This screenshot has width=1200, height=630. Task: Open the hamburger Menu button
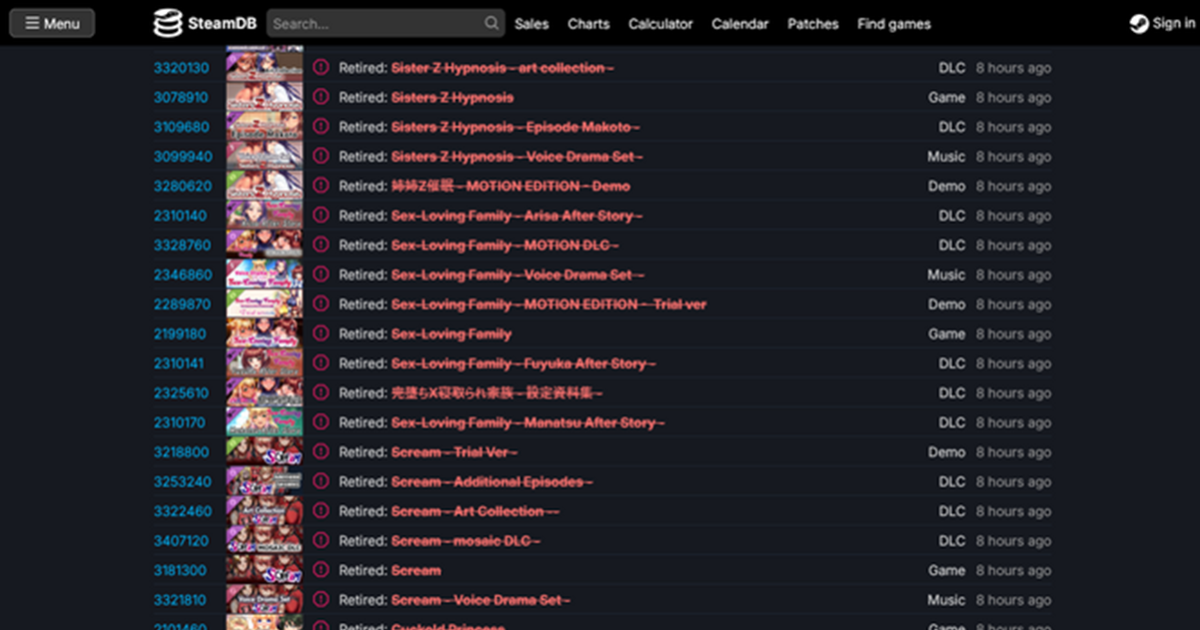pos(52,23)
